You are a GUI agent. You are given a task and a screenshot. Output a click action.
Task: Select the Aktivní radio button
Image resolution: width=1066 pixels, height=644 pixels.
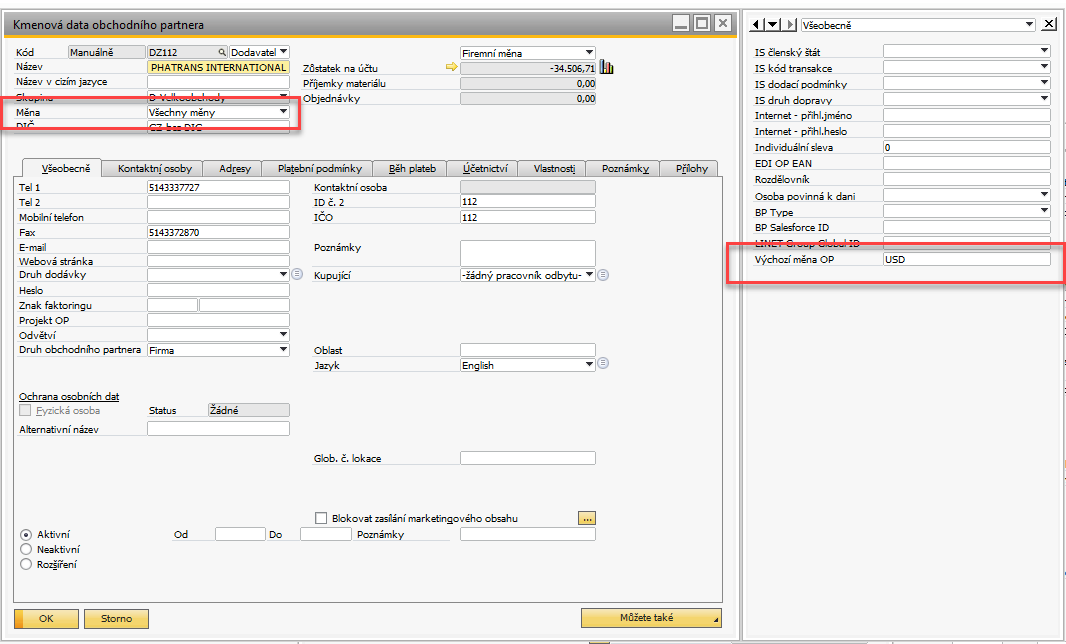[x=26, y=535]
